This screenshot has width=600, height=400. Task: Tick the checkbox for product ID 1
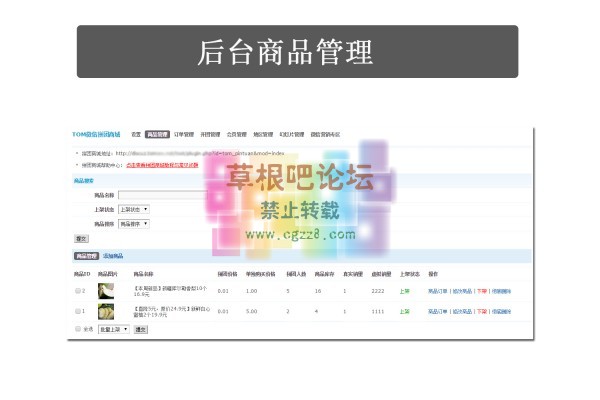point(78,311)
